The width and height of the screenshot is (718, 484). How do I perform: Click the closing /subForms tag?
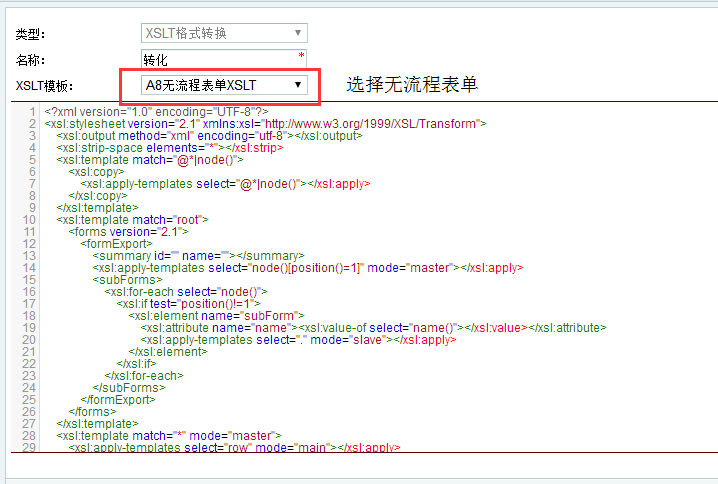coord(129,387)
